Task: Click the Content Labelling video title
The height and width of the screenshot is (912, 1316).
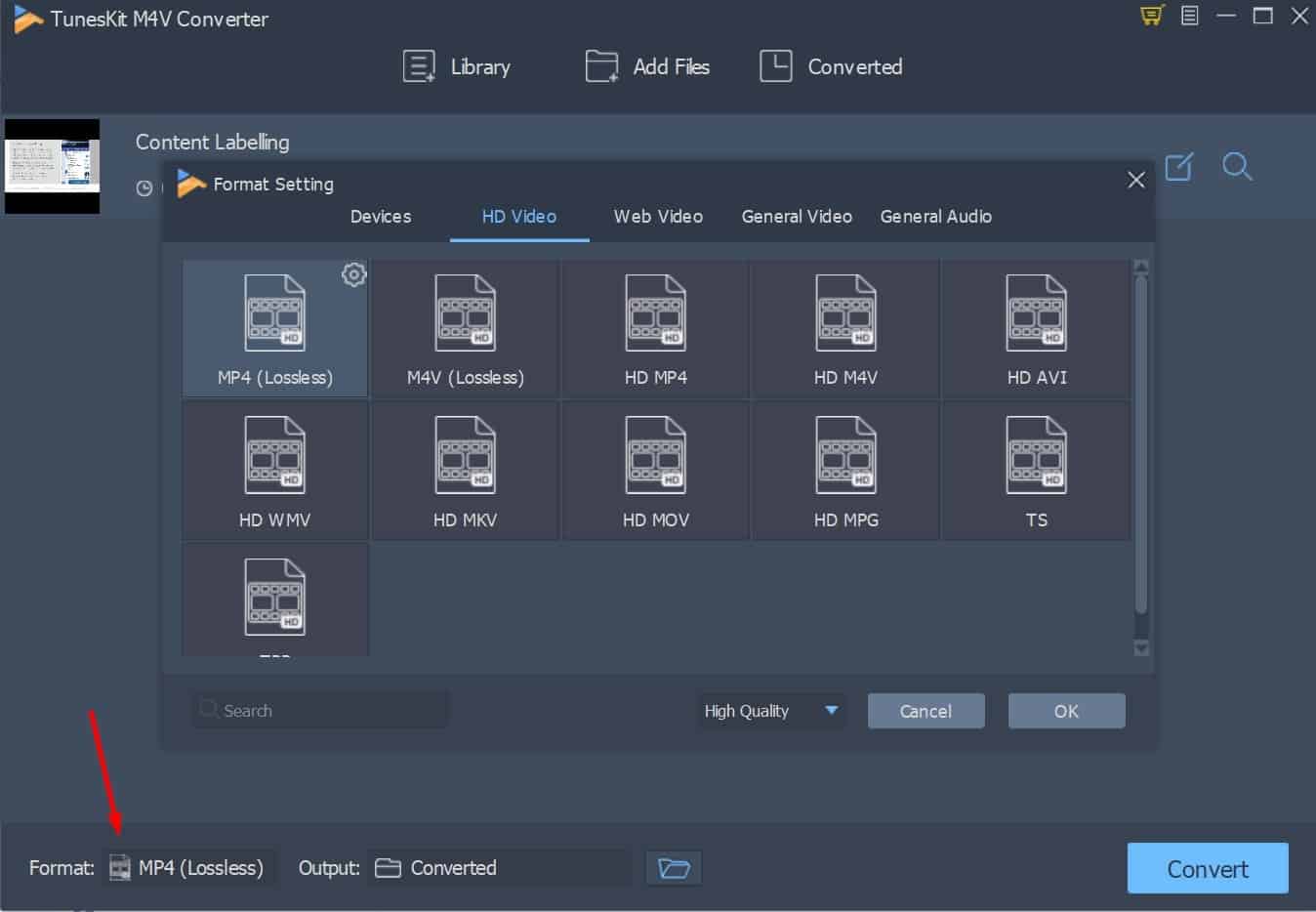Action: [212, 142]
